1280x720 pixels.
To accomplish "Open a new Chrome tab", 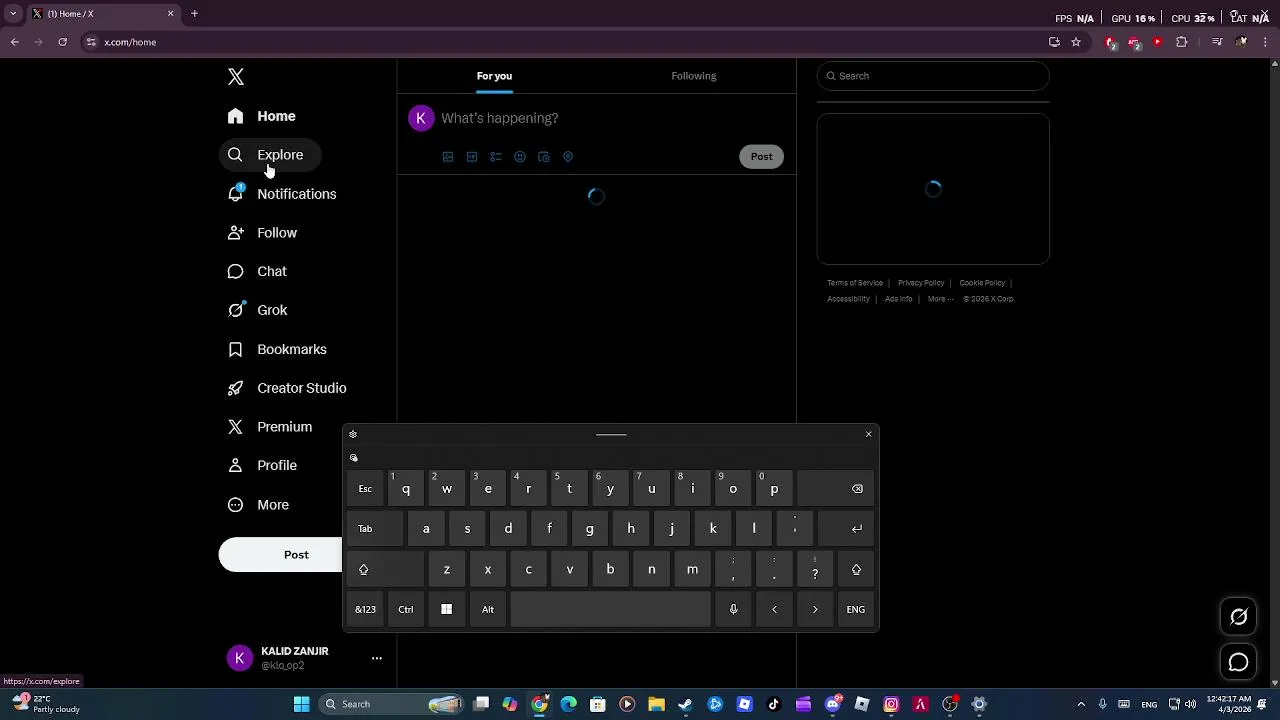I will (194, 14).
